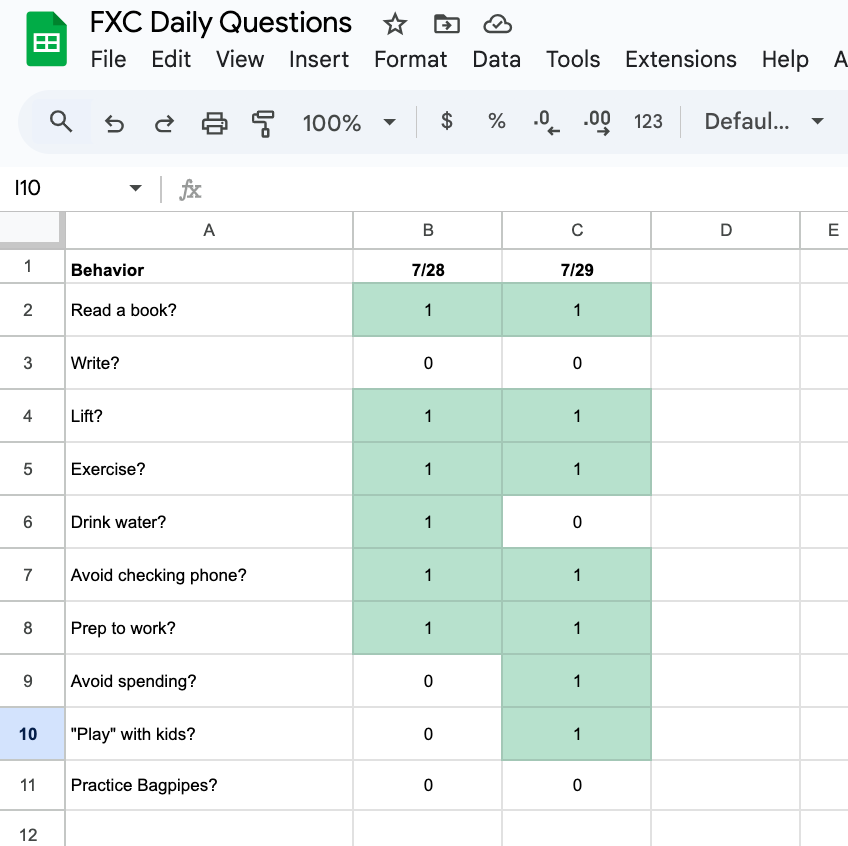Select the "Practice Bagpipes?" cell
The image size is (848, 846).
(x=209, y=785)
